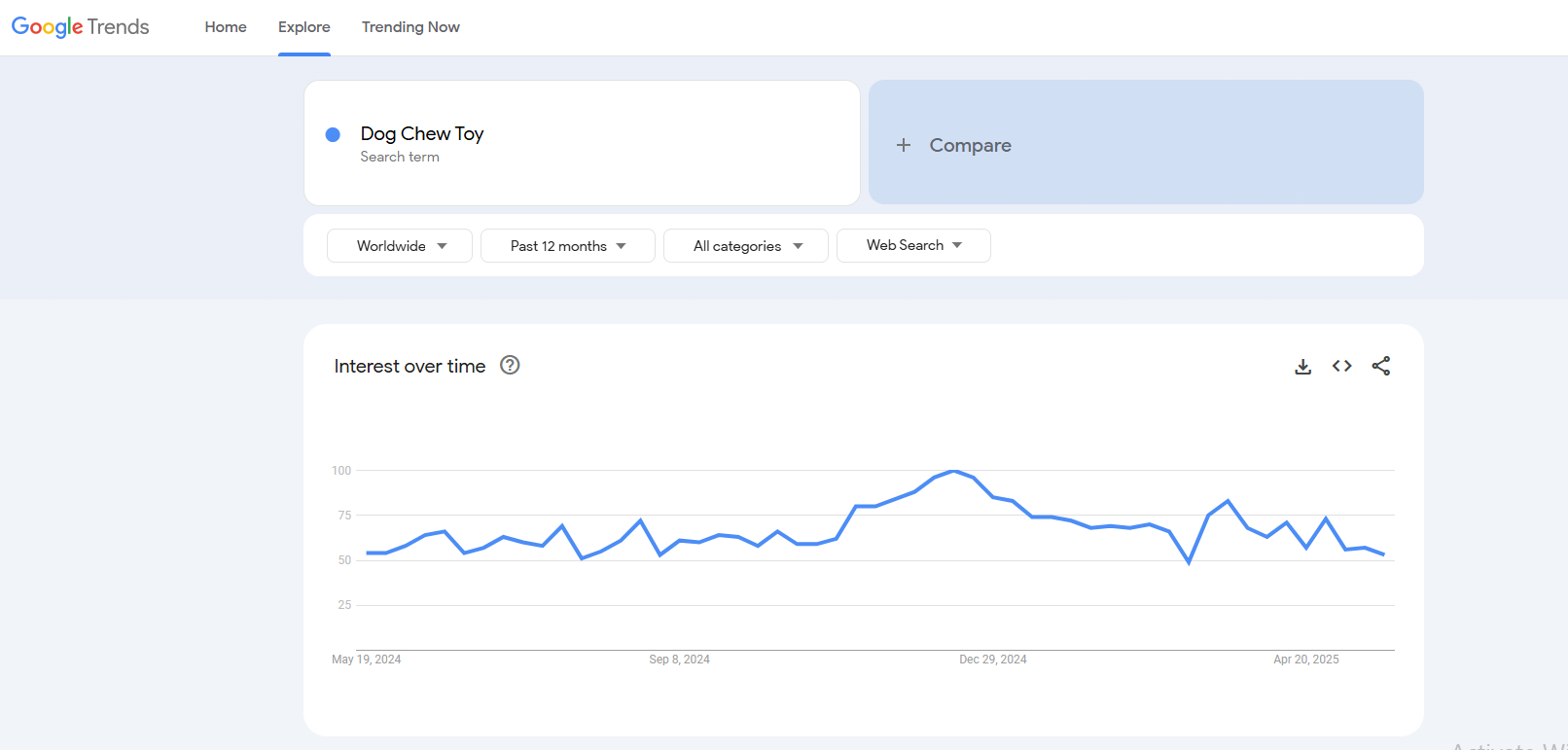
Task: Expand the All categories dropdown
Action: (x=746, y=246)
